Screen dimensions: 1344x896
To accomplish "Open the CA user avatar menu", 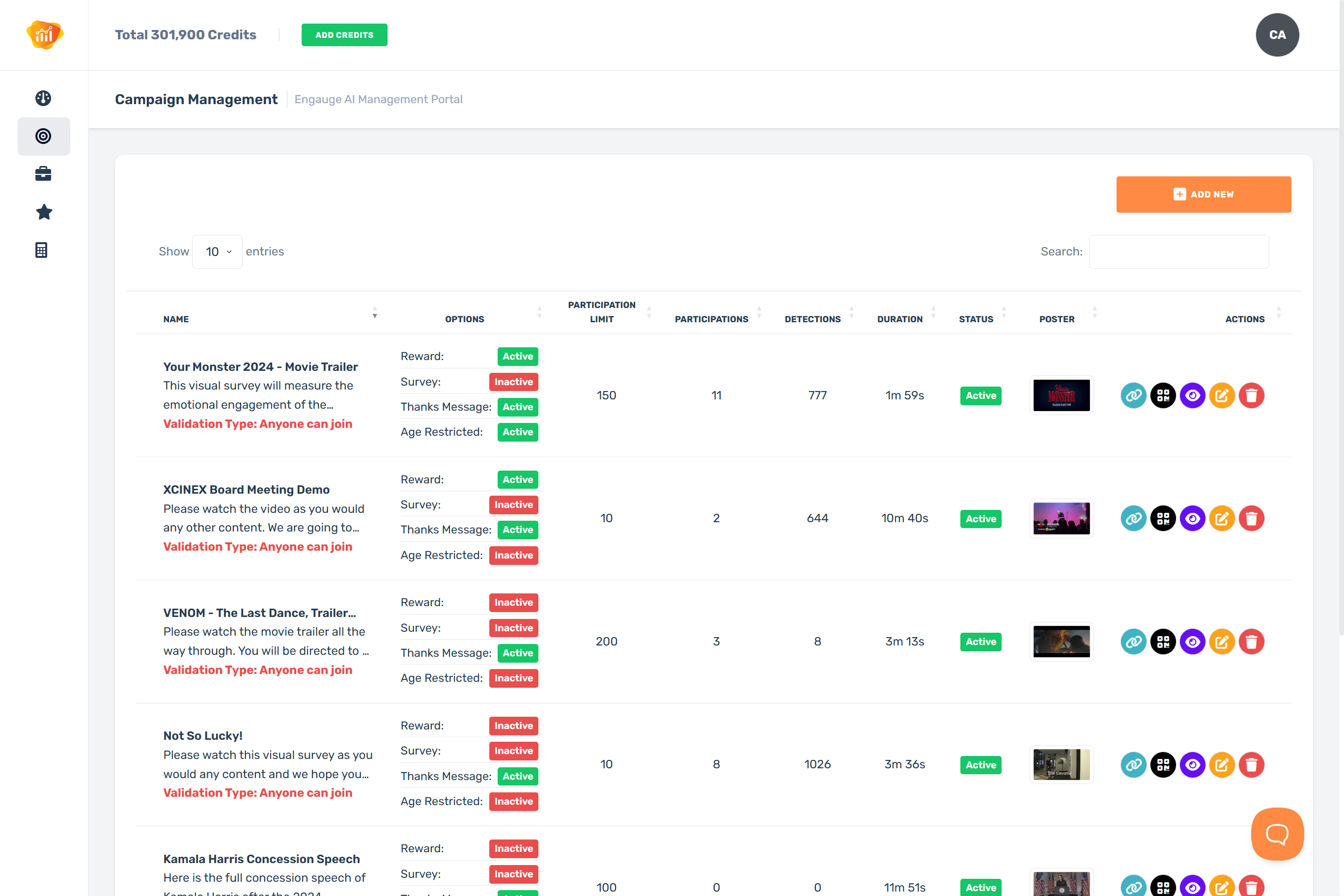I will click(x=1277, y=35).
